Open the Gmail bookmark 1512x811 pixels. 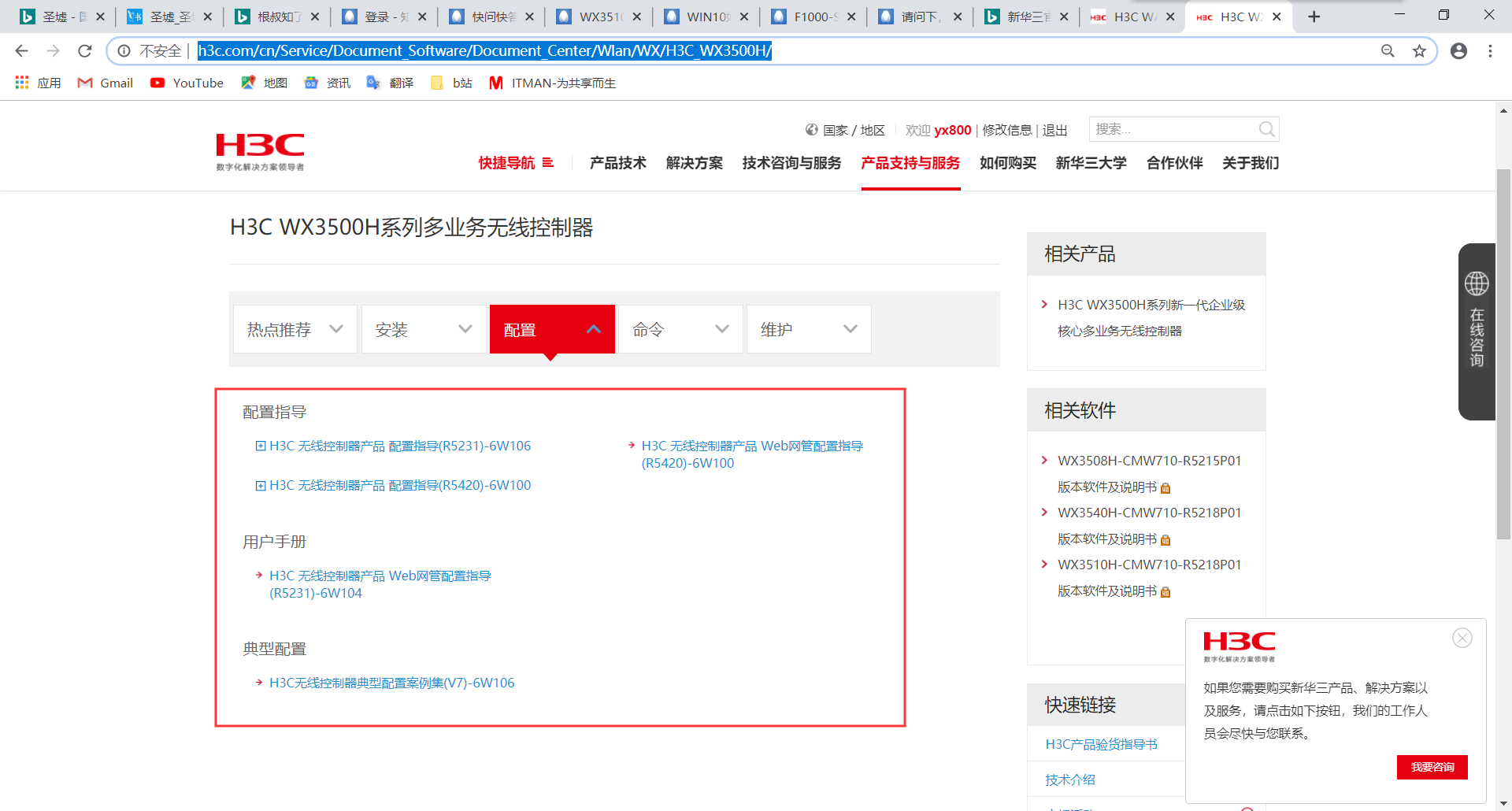tap(106, 83)
